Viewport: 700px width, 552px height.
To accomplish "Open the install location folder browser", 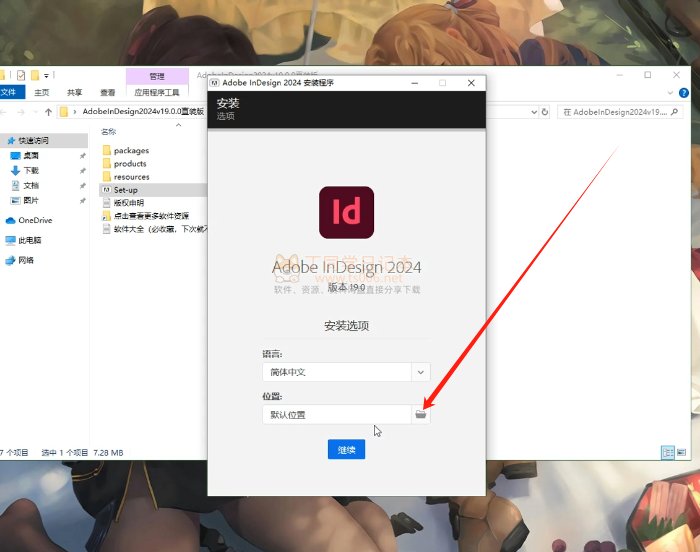I will pos(421,414).
